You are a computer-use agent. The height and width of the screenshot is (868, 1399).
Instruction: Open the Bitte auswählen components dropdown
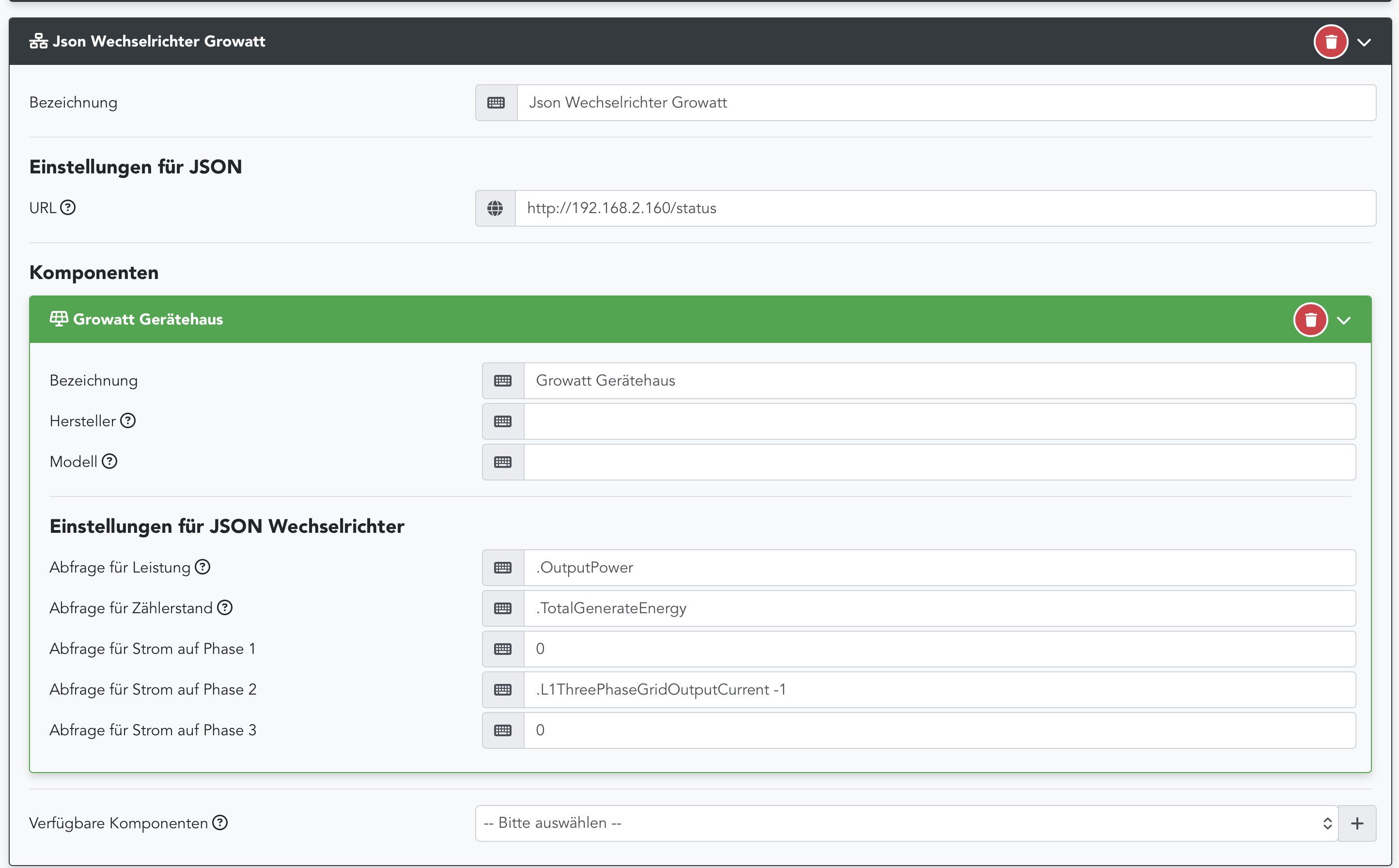tap(906, 822)
